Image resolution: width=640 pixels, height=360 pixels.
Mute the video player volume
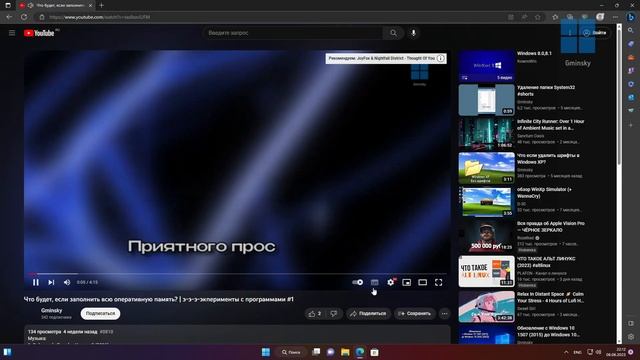click(x=67, y=282)
